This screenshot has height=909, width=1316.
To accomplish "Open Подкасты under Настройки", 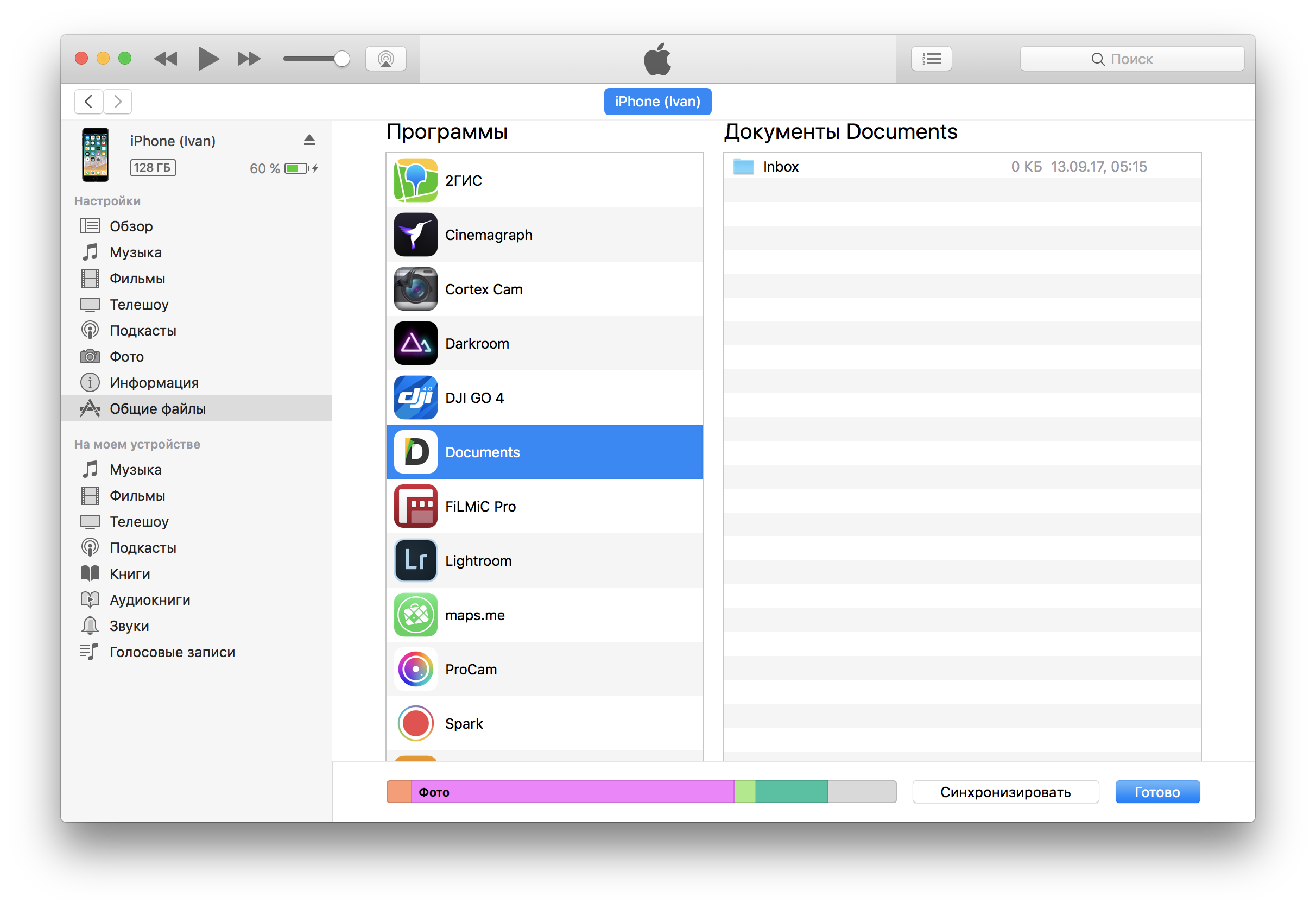I will pos(197,331).
